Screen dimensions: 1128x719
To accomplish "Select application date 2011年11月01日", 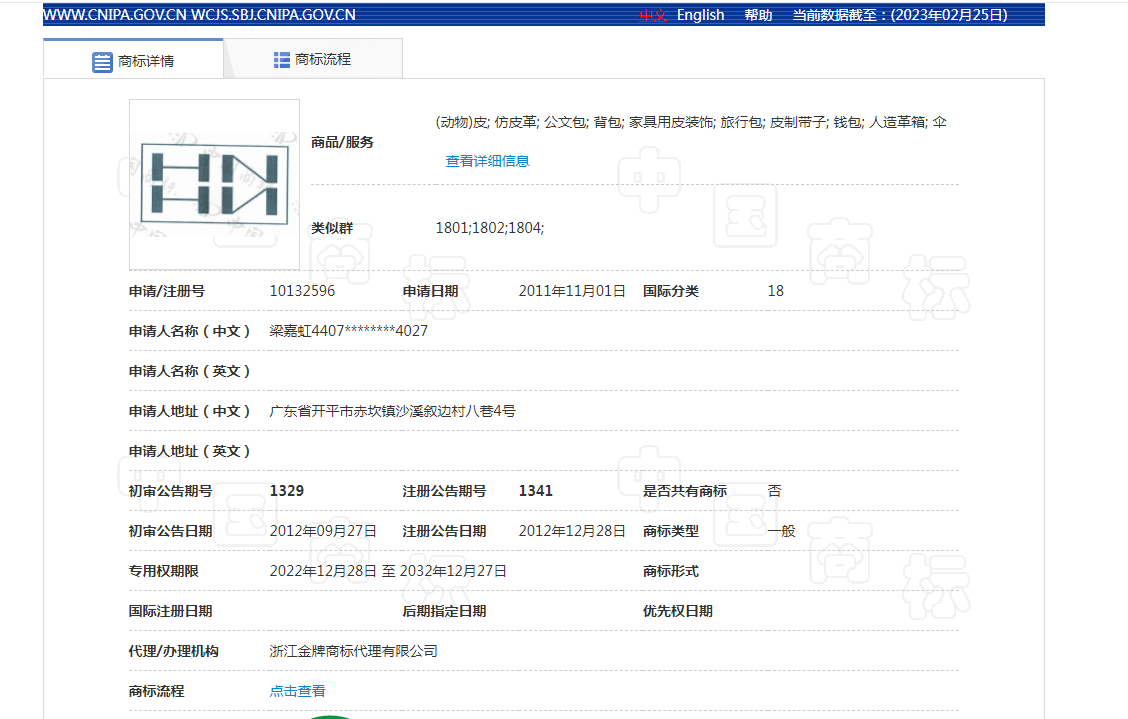I will [x=572, y=291].
